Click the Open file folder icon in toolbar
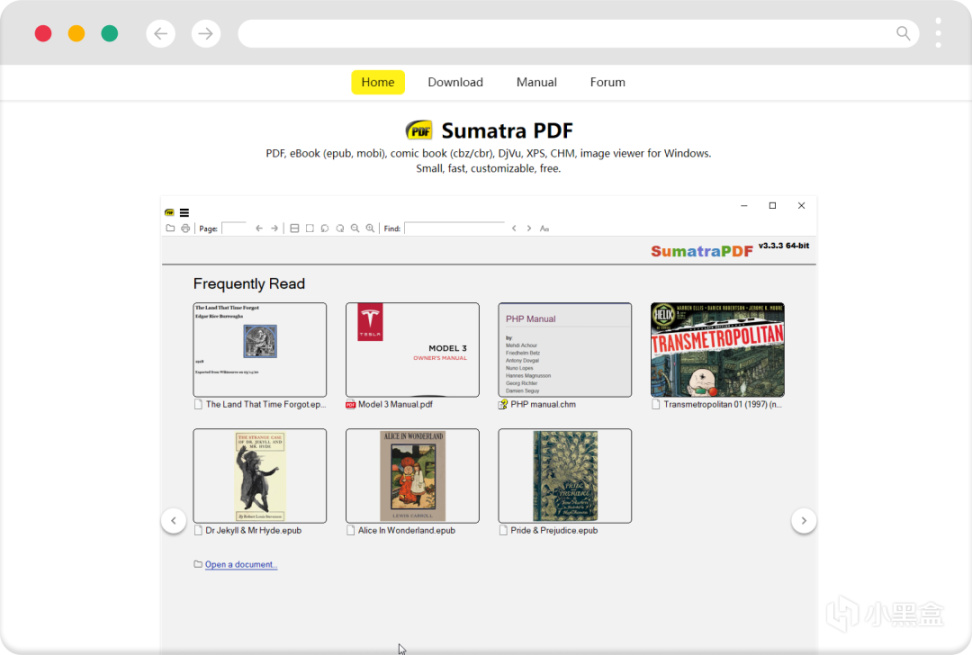The height and width of the screenshot is (655, 972). pos(170,228)
